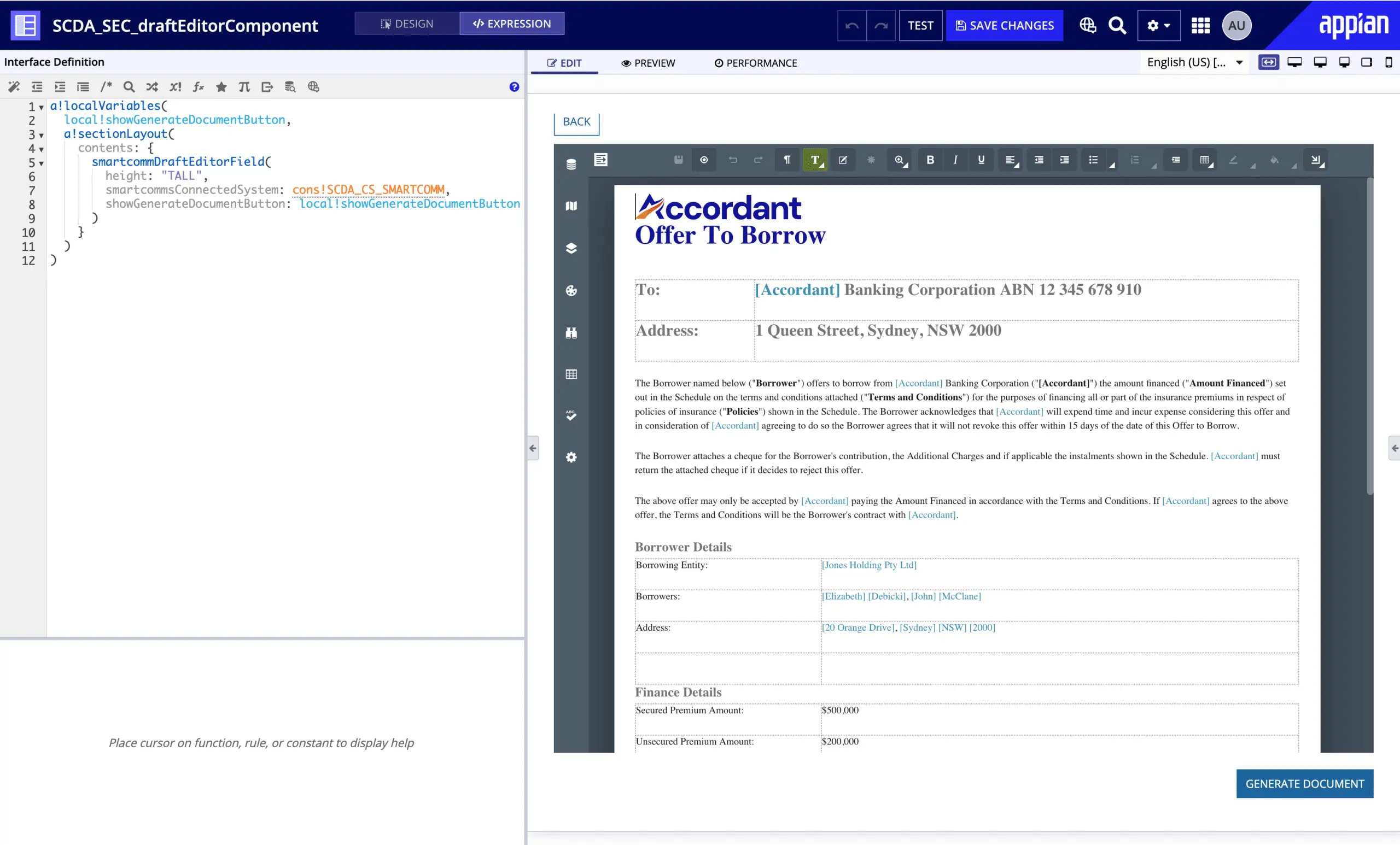Open the language locale dropdown
The width and height of the screenshot is (1400, 845).
tap(1194, 62)
